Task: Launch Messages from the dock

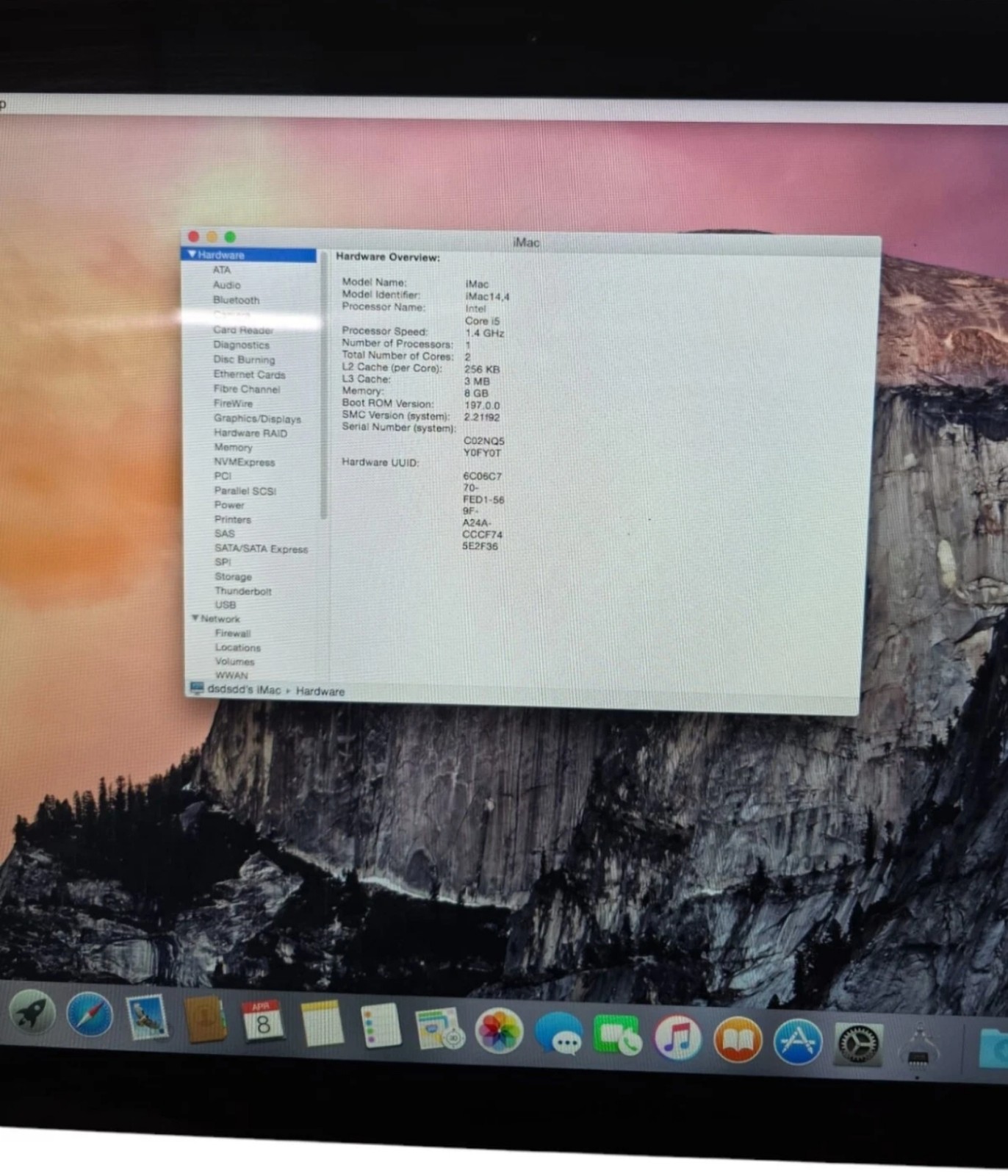Action: (558, 1033)
